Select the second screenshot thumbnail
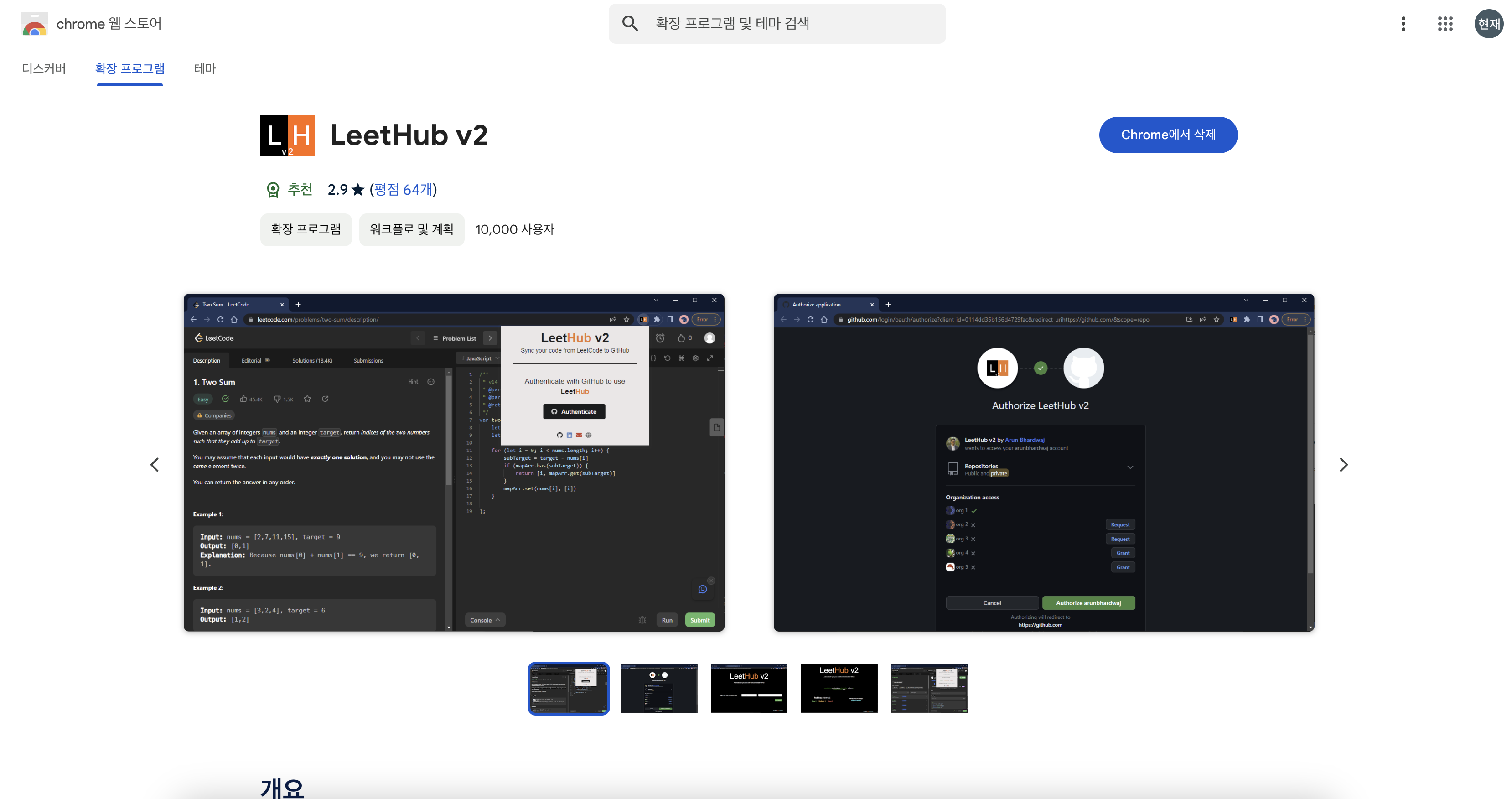 coord(658,688)
